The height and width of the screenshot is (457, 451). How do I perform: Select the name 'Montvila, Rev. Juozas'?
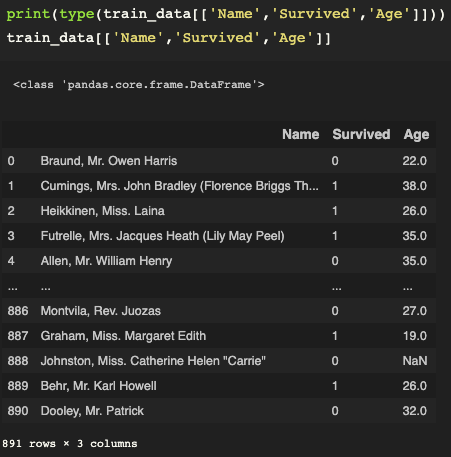pos(101,311)
